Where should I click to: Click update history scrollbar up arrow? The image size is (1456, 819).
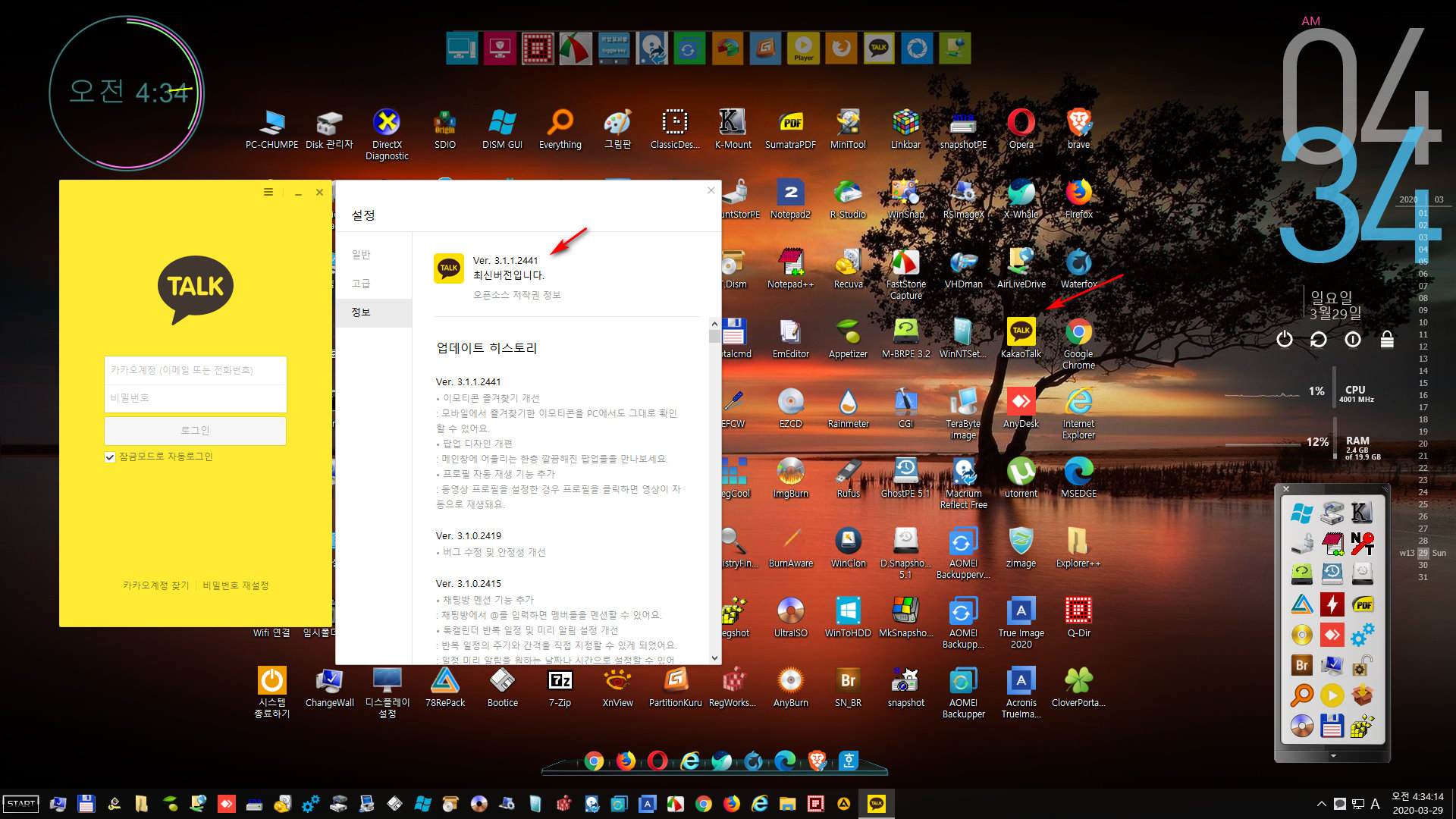pos(714,323)
